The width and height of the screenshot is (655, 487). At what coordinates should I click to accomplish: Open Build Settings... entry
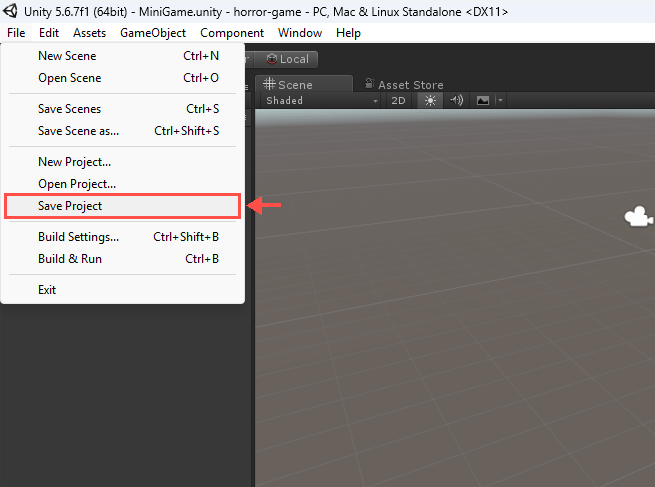(122, 237)
